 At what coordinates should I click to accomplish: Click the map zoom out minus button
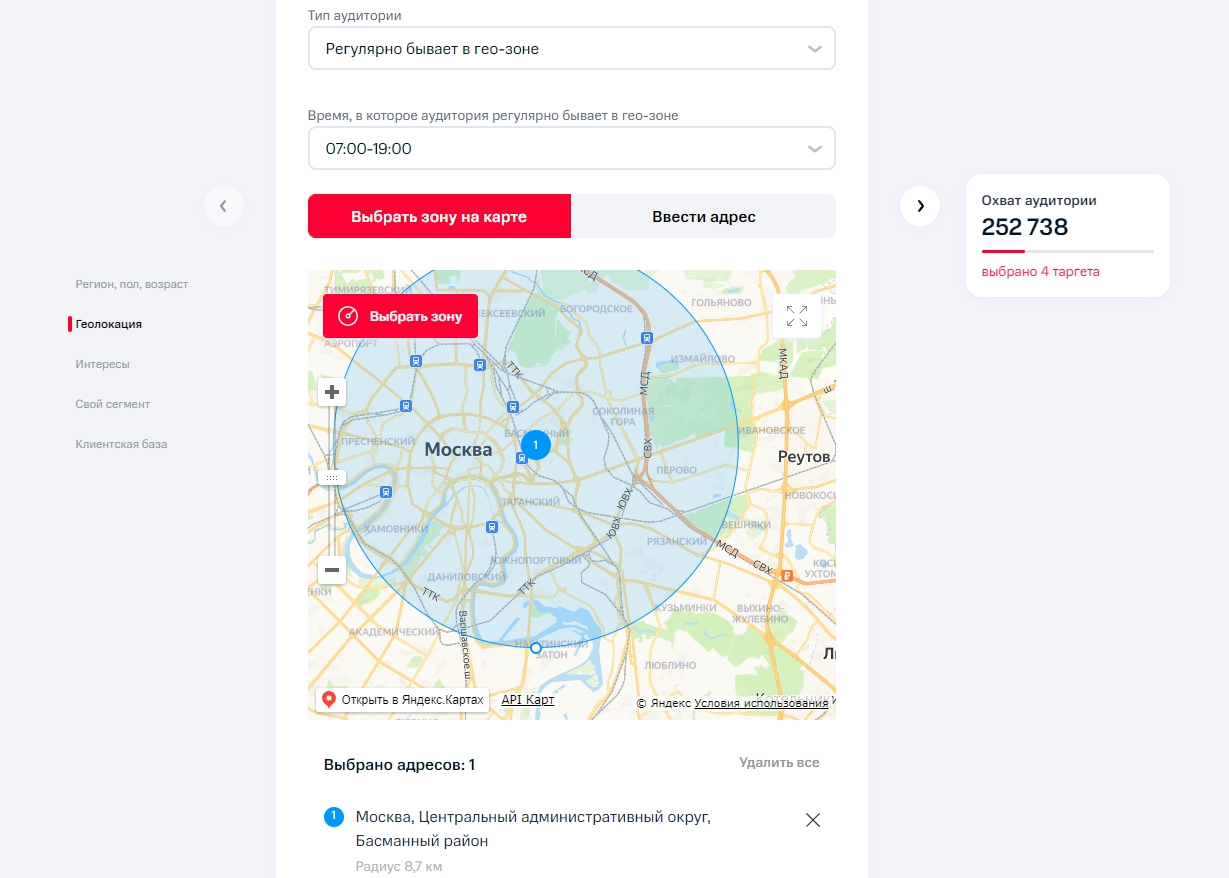pyautogui.click(x=332, y=570)
